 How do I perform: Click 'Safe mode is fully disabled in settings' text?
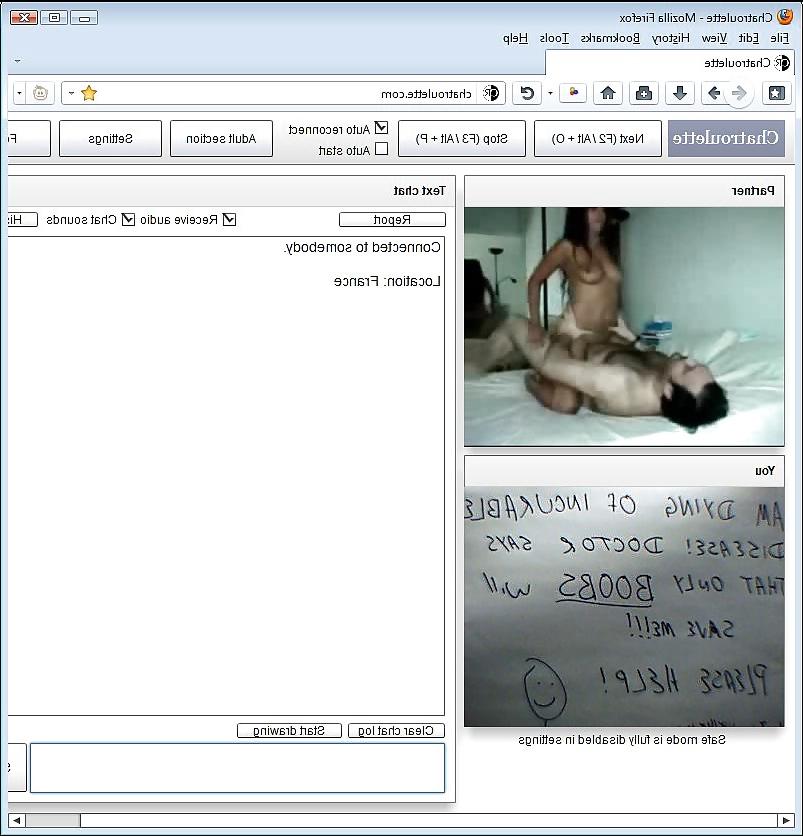[x=622, y=740]
